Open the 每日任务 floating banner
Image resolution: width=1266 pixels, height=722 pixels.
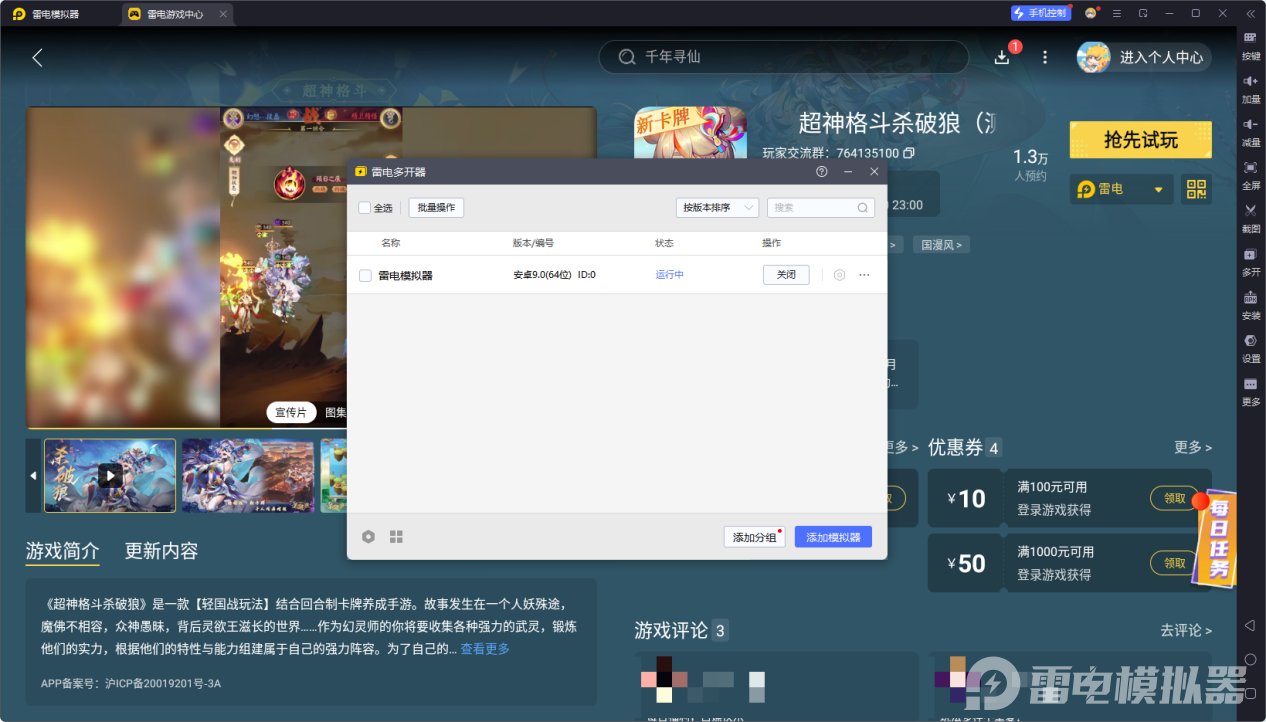coord(1216,537)
